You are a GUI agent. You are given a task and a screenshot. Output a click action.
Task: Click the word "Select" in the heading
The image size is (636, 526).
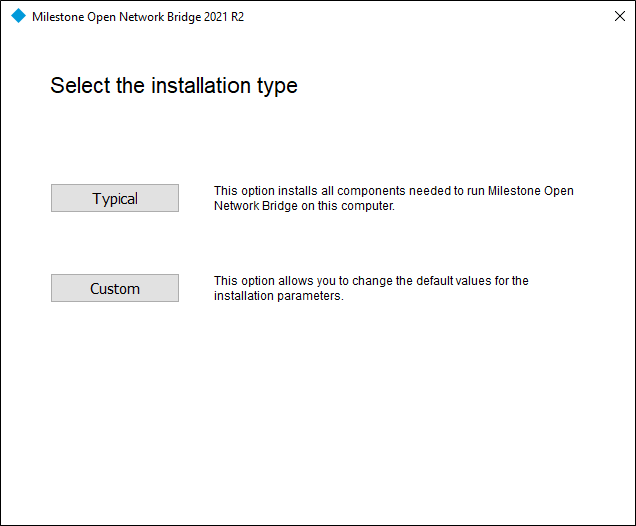click(80, 86)
